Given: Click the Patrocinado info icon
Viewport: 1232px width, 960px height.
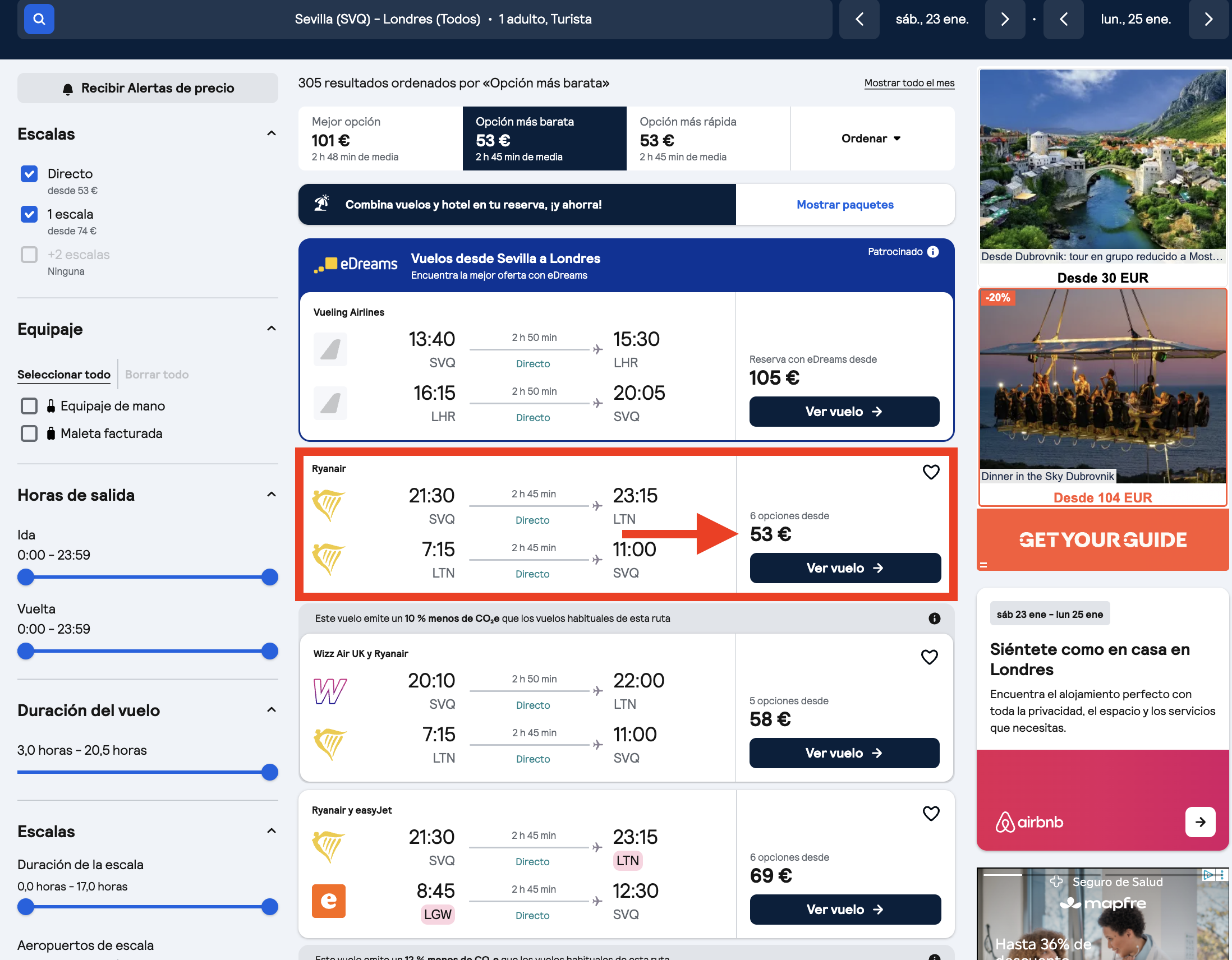Looking at the screenshot, I should [x=933, y=252].
